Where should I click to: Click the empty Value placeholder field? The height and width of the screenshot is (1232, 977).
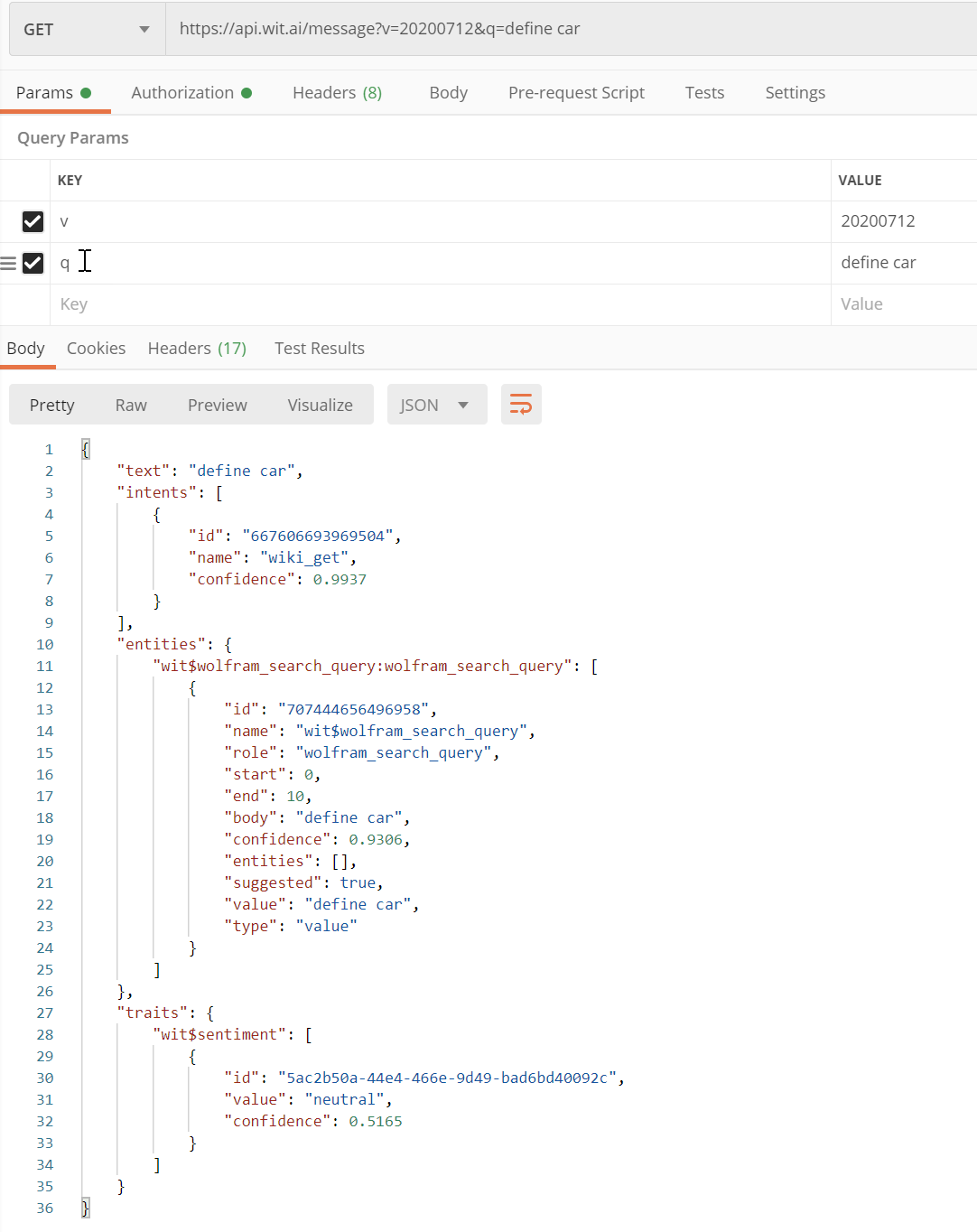coord(904,304)
